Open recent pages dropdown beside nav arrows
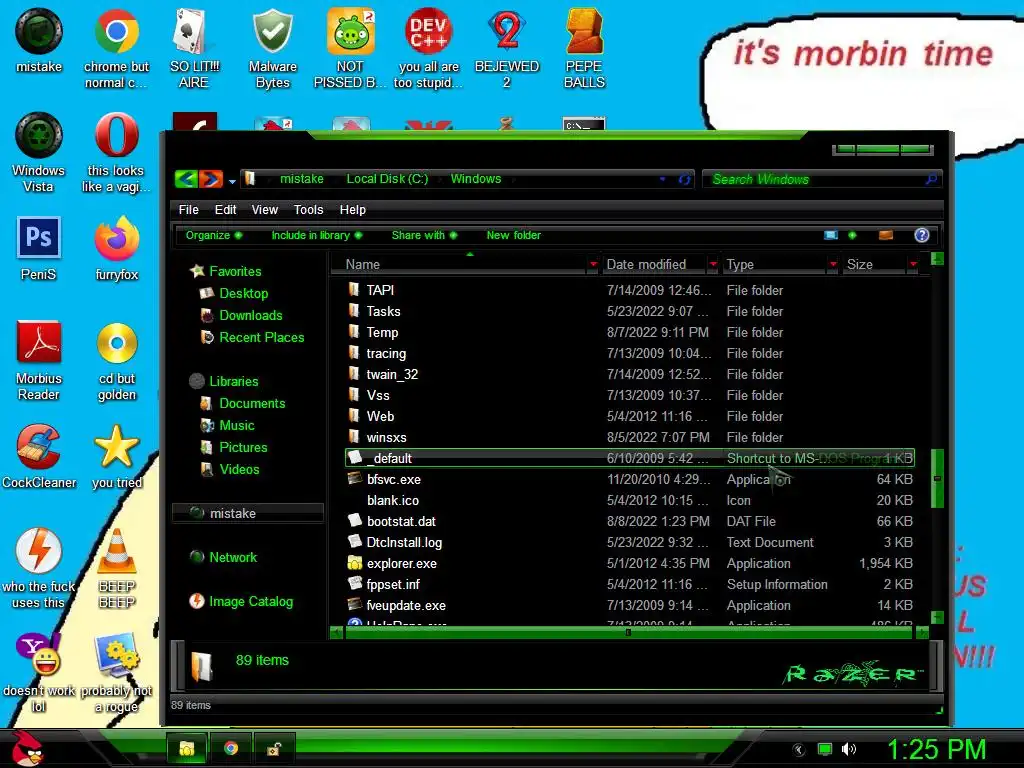The width and height of the screenshot is (1024, 768). click(x=232, y=182)
